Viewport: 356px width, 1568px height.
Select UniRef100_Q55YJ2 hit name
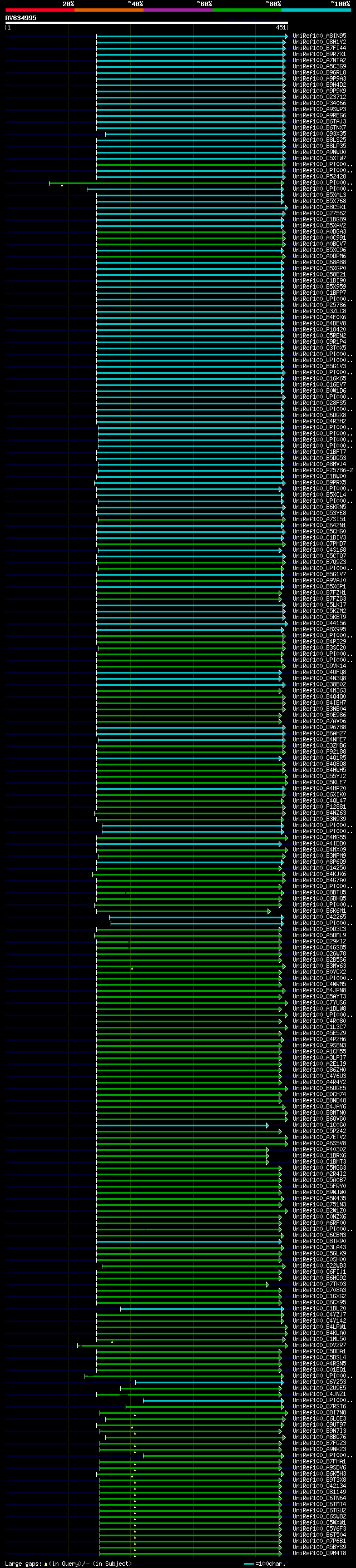pos(319,776)
